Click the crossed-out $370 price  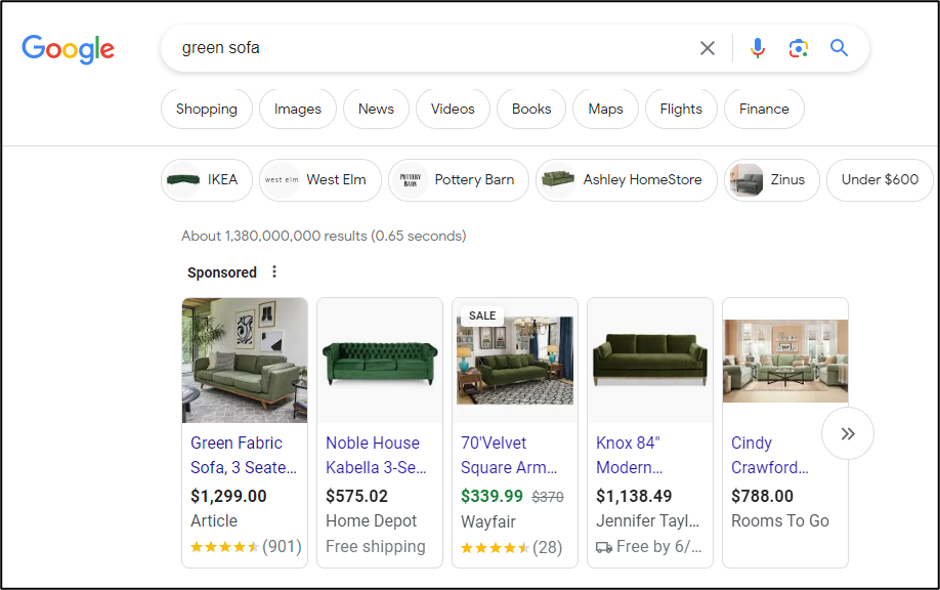click(548, 497)
